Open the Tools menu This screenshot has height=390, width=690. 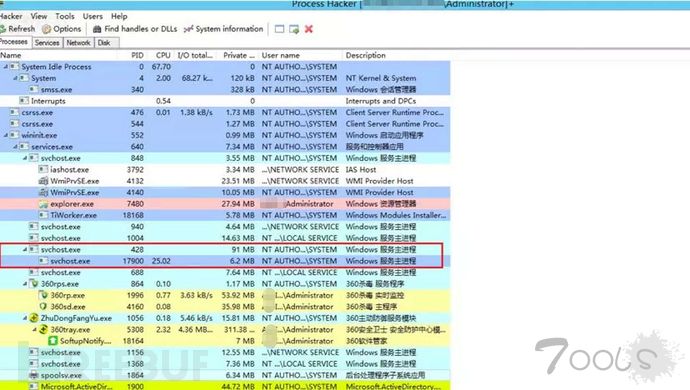[65, 16]
